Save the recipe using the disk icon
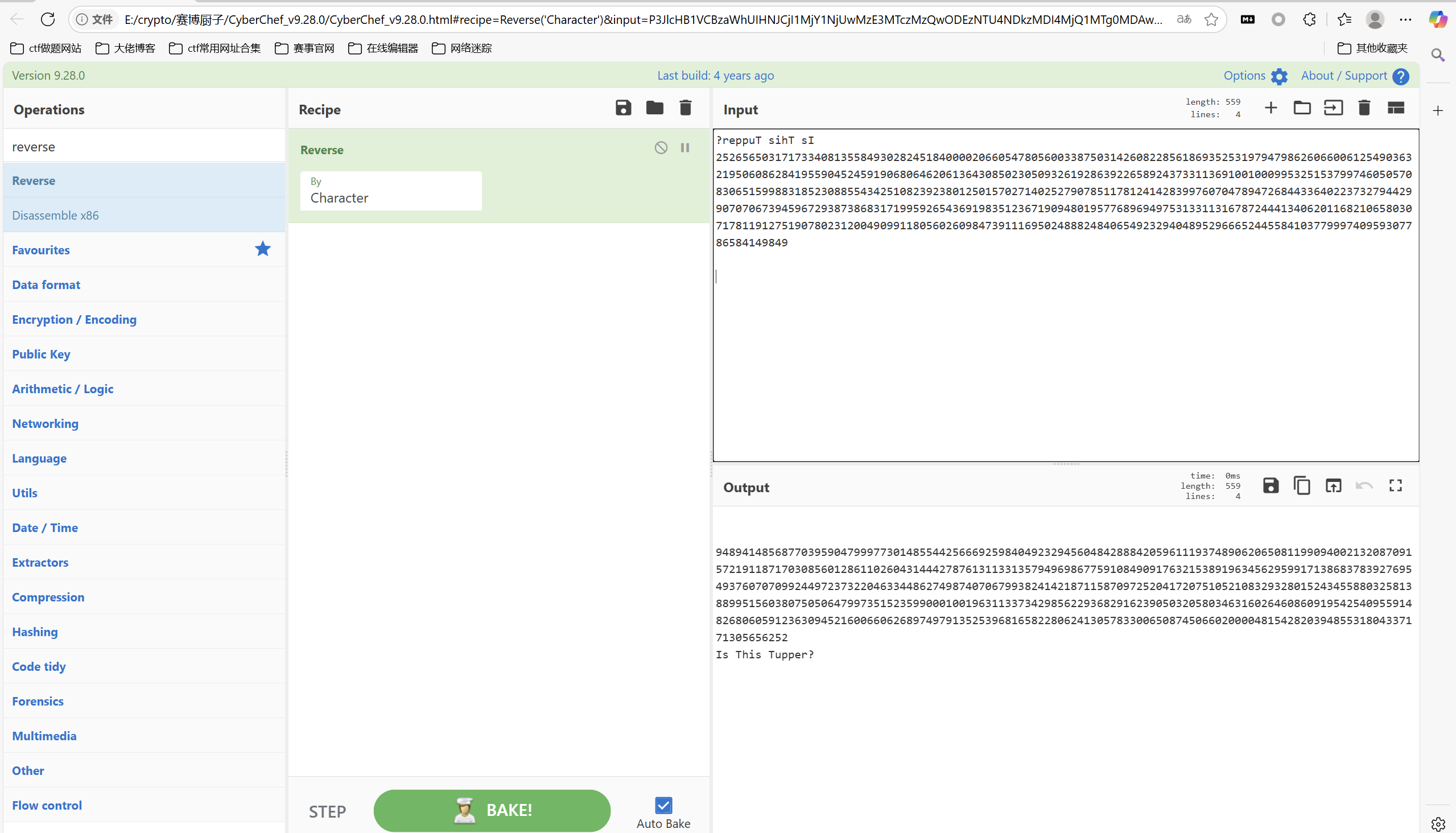The height and width of the screenshot is (833, 1456). (x=623, y=108)
